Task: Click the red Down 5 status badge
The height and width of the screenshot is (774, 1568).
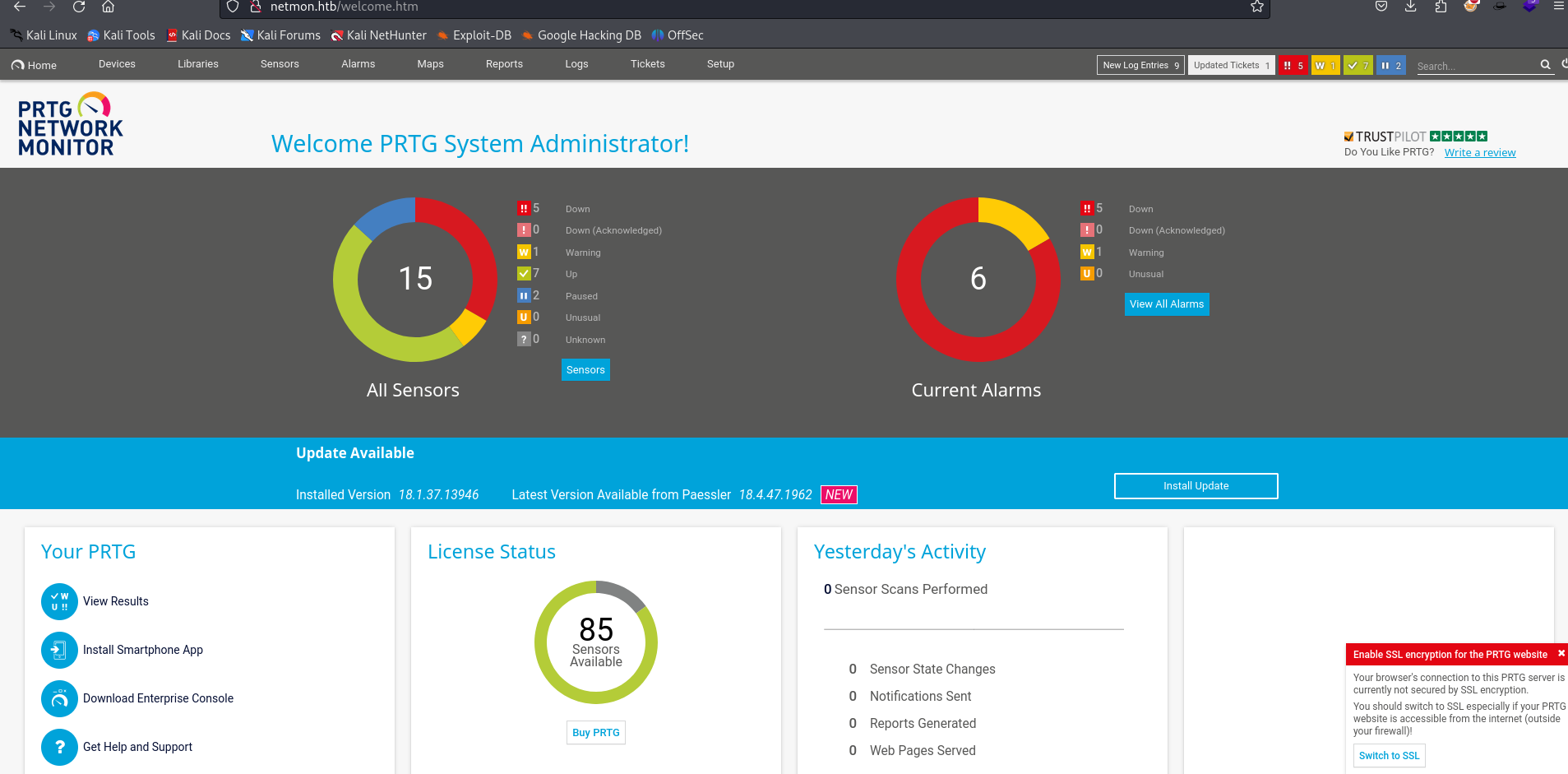Action: point(1293,65)
